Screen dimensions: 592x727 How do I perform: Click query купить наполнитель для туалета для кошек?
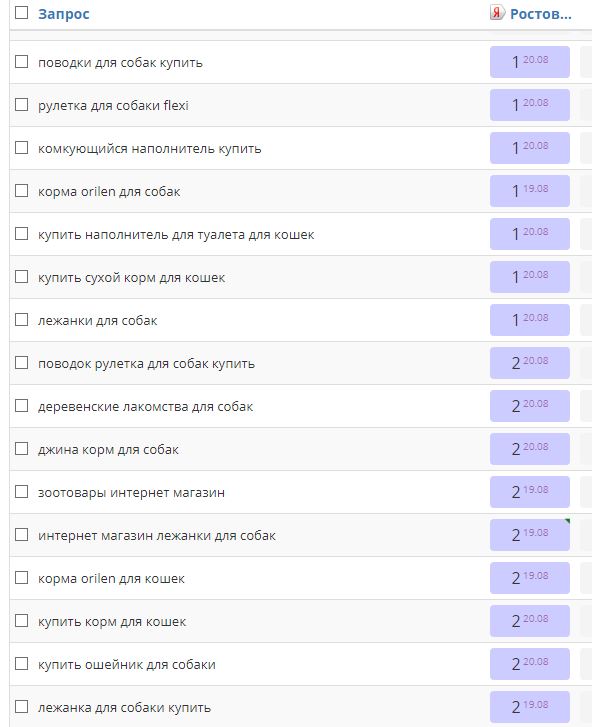point(176,235)
